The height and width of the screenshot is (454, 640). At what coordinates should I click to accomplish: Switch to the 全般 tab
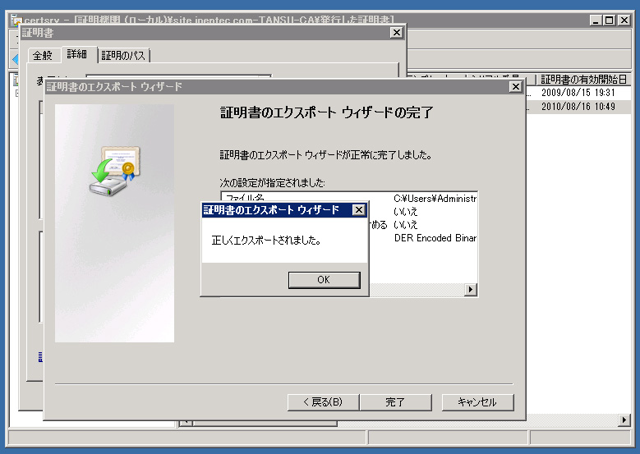[x=43, y=55]
